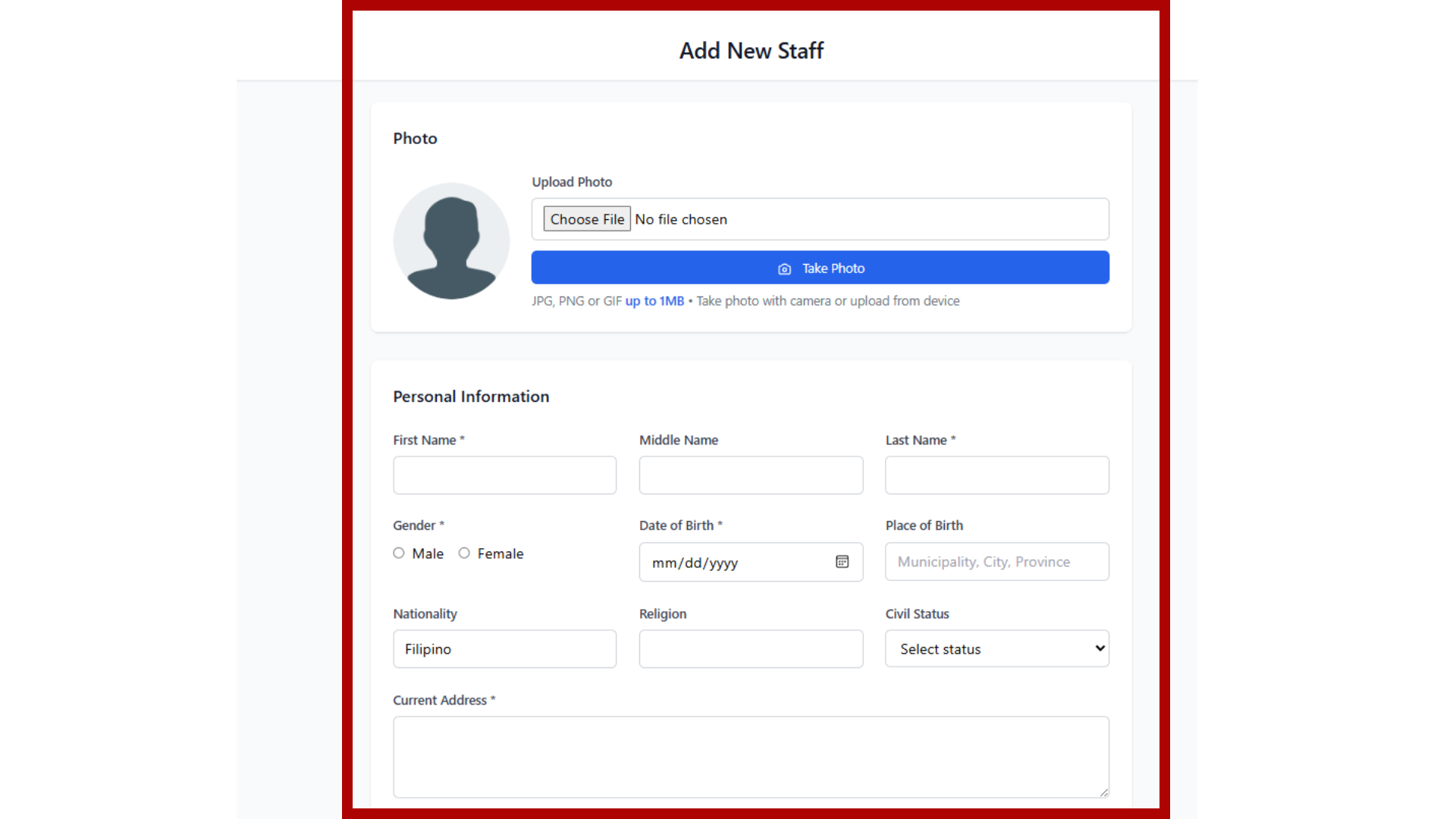Click the Last Name input field

(996, 475)
